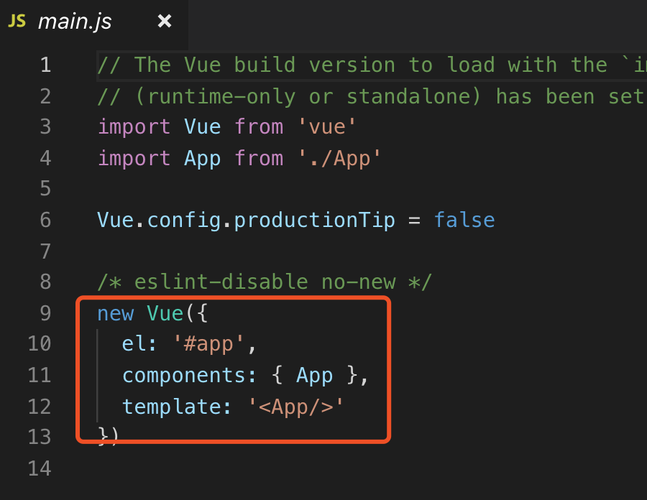The image size is (647, 500).
Task: Click the runtime-only comment on line 2
Action: click(372, 97)
